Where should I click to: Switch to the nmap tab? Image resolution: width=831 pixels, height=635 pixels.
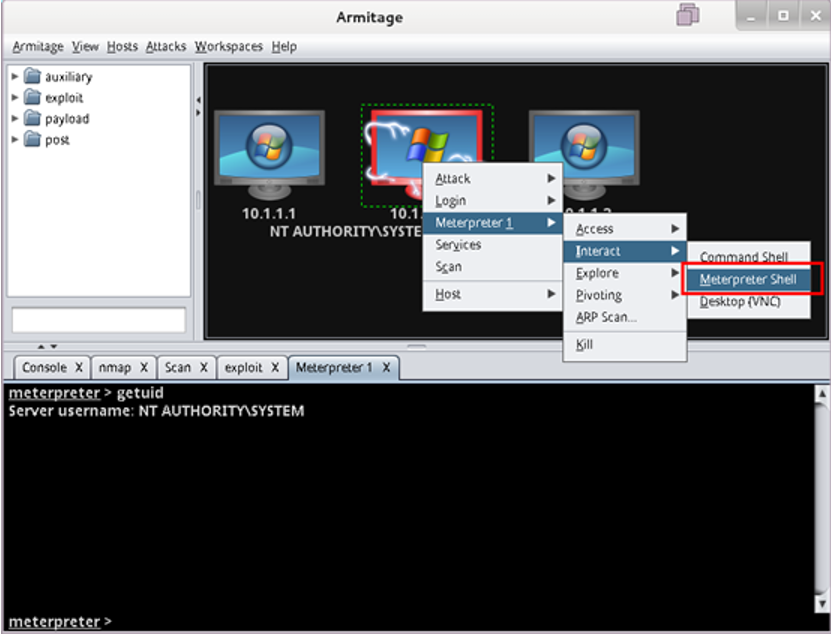[115, 367]
